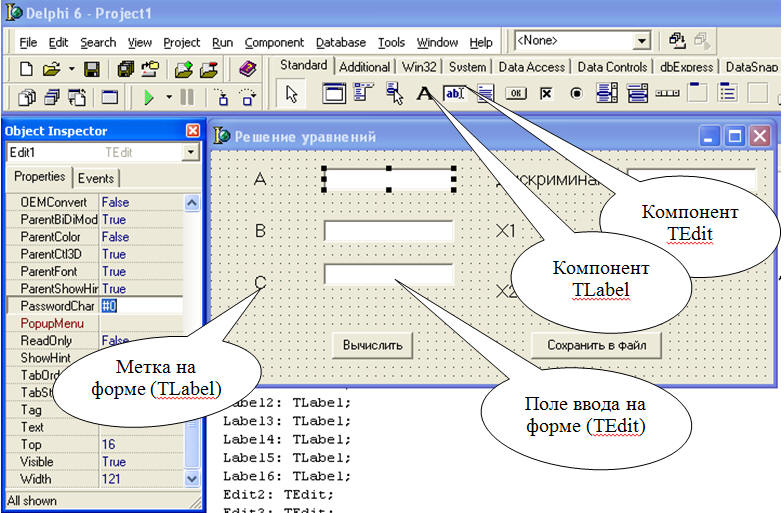Click the help book icon
The height and width of the screenshot is (513, 784).
coord(247,69)
